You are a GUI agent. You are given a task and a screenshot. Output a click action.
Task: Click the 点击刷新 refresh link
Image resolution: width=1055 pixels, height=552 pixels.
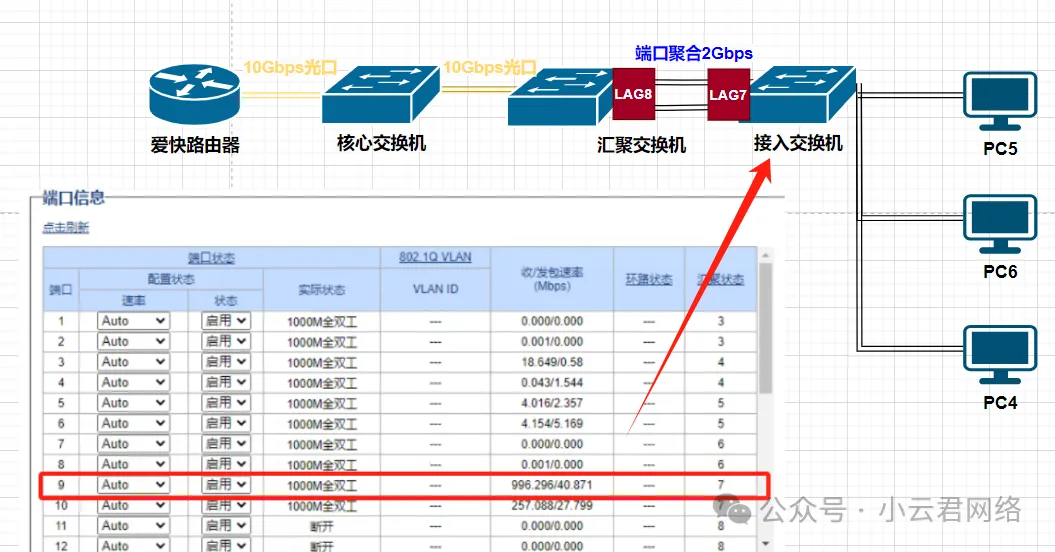[x=65, y=228]
